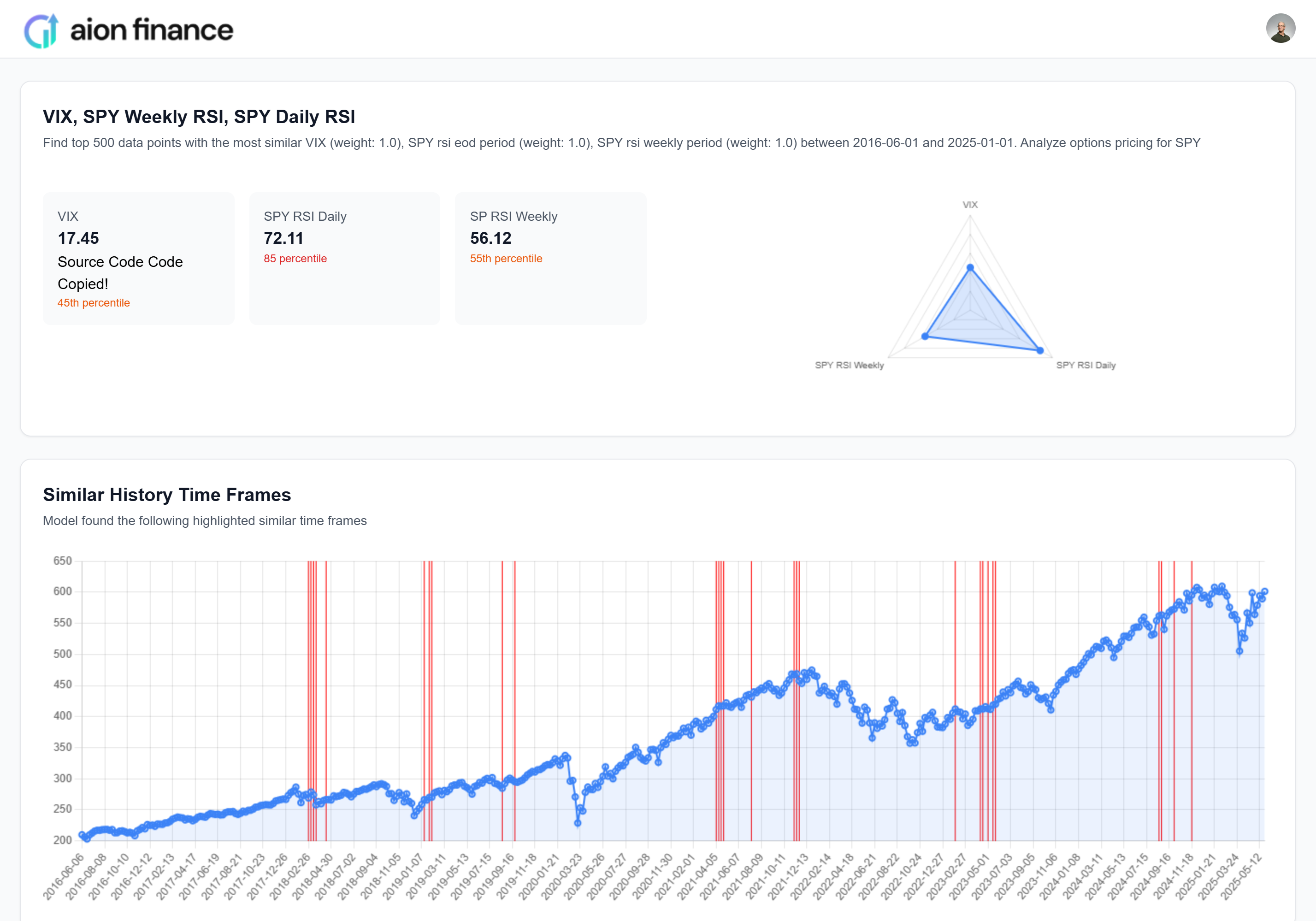Click the 2025 dip low data point near 500
Image resolution: width=1316 pixels, height=921 pixels.
pyautogui.click(x=1239, y=651)
